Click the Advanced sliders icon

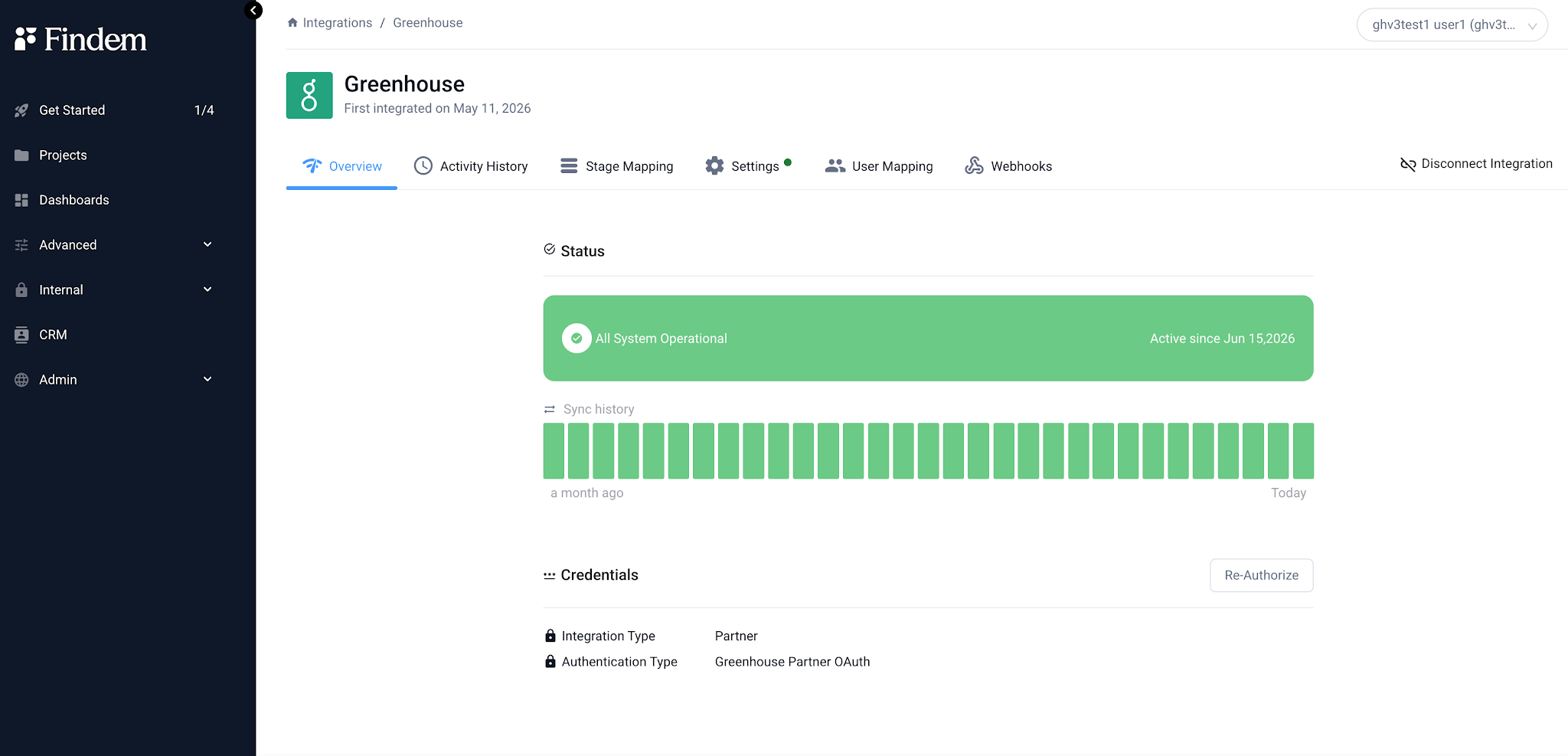tap(21, 245)
